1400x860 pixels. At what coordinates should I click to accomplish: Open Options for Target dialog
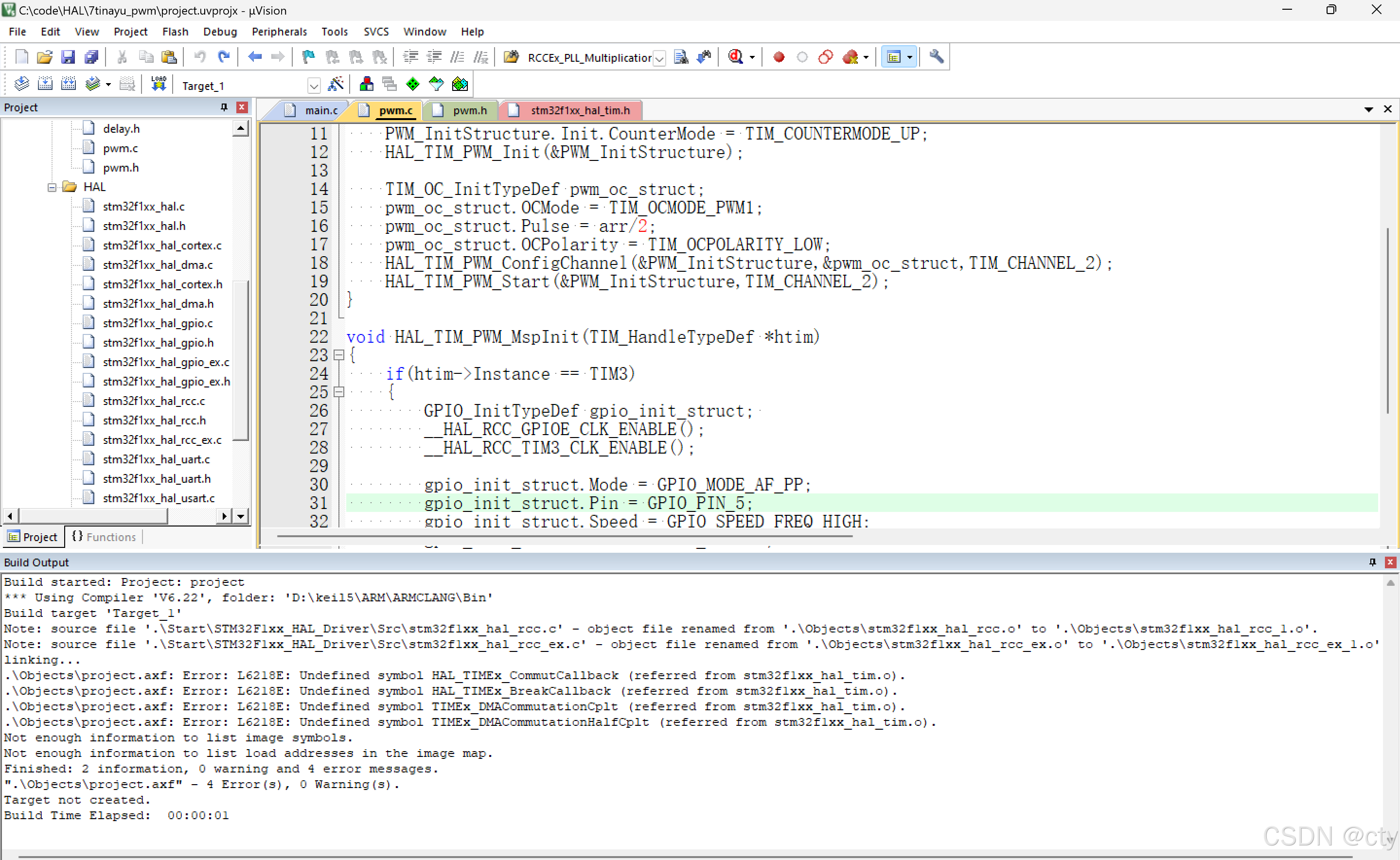tap(336, 84)
